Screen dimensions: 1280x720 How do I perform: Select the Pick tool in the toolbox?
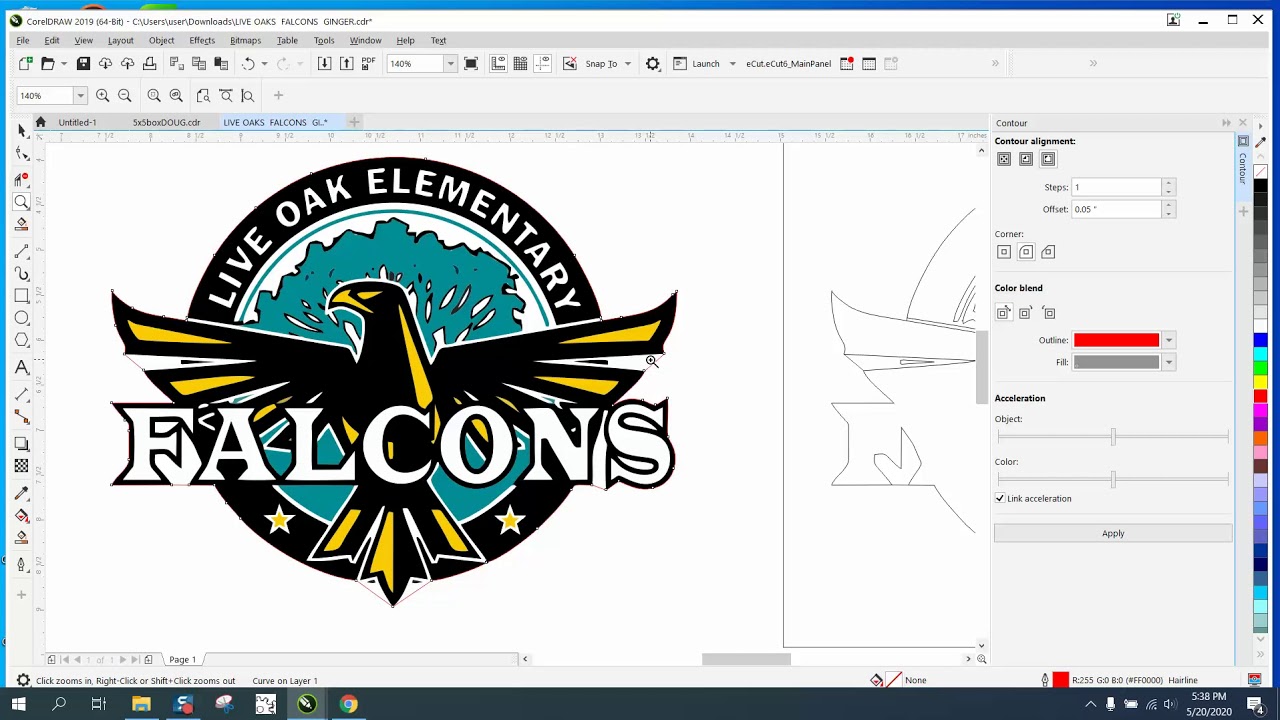click(22, 130)
